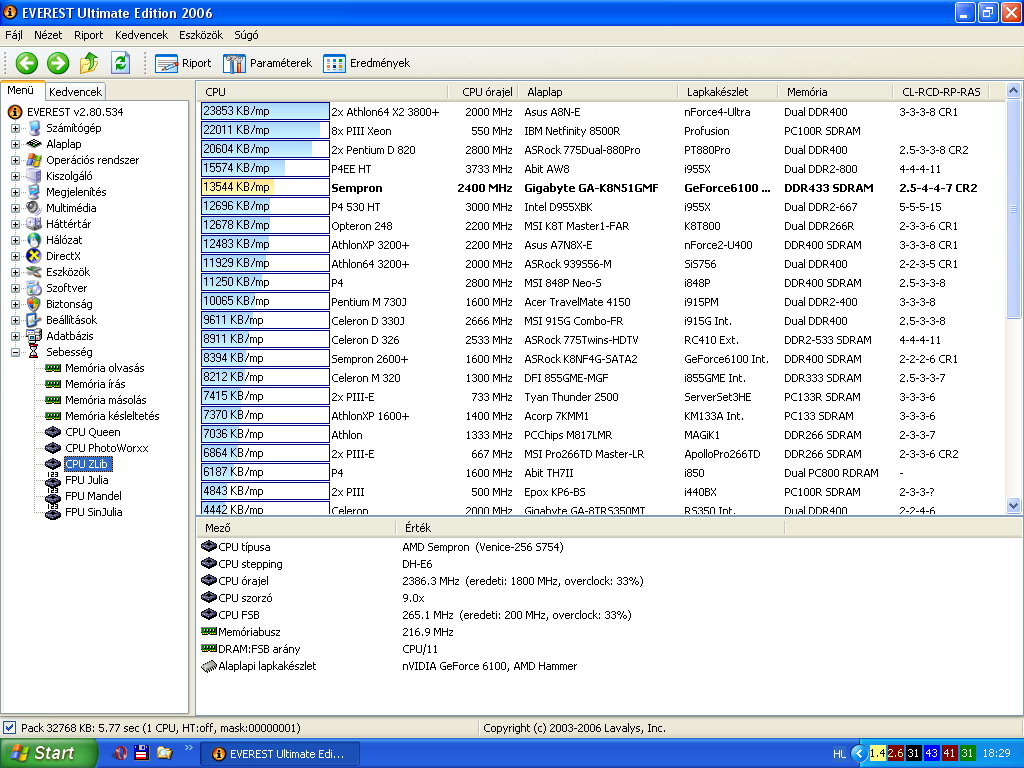1024x768 pixels.
Task: Open EVEREST Ultimate Edition taskbar button
Action: tap(280, 754)
